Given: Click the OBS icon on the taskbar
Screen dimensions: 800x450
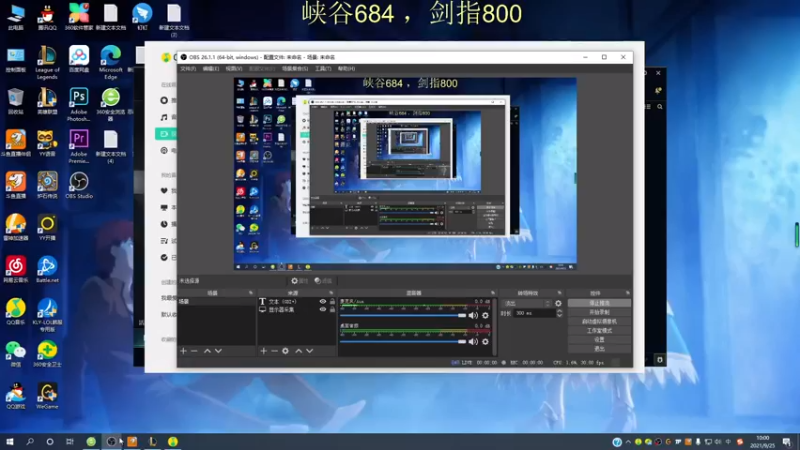Looking at the screenshot, I should pos(111,441).
